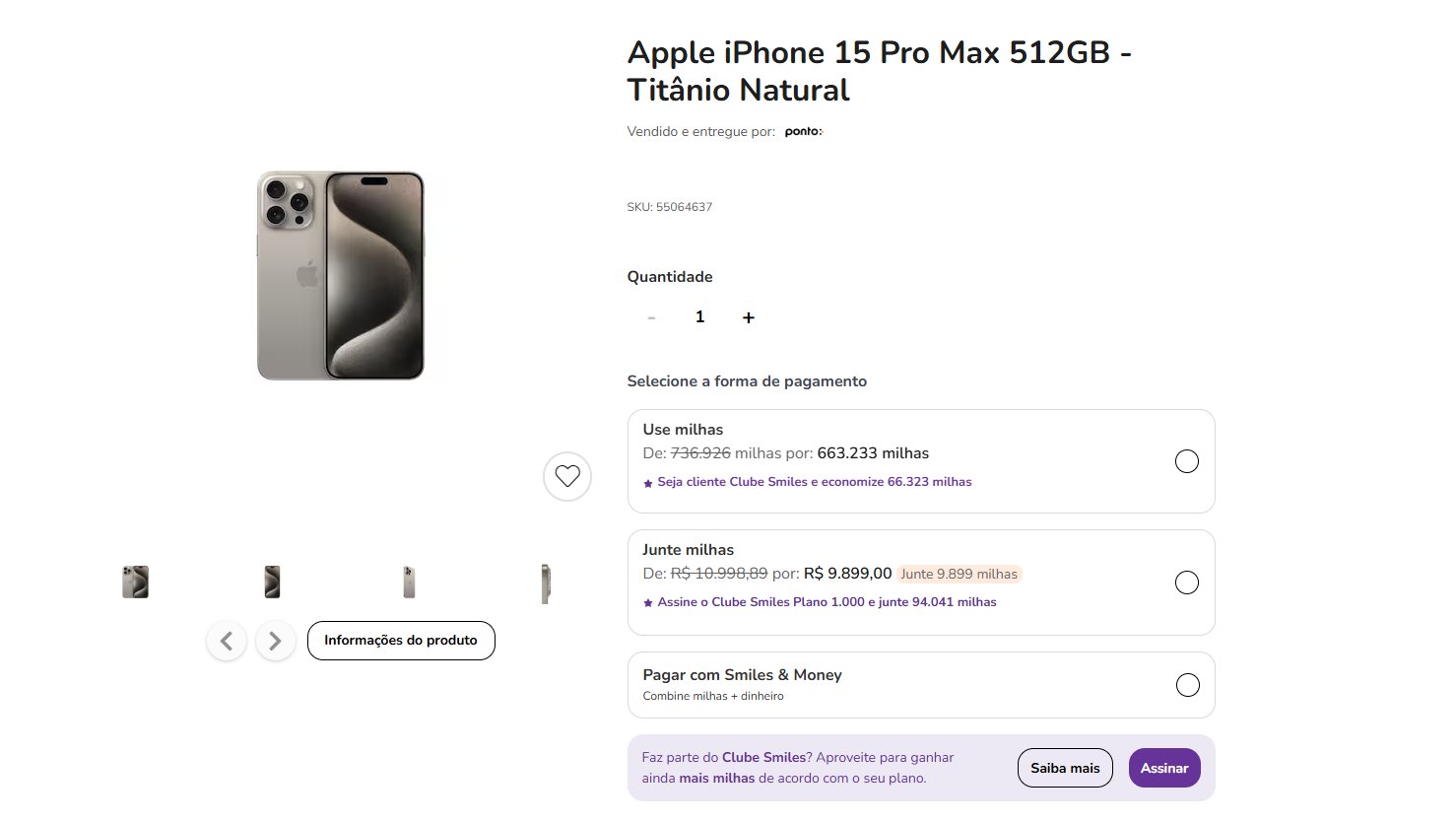Decrease quantity with minus button
The width and height of the screenshot is (1456, 823).
pyautogui.click(x=651, y=317)
